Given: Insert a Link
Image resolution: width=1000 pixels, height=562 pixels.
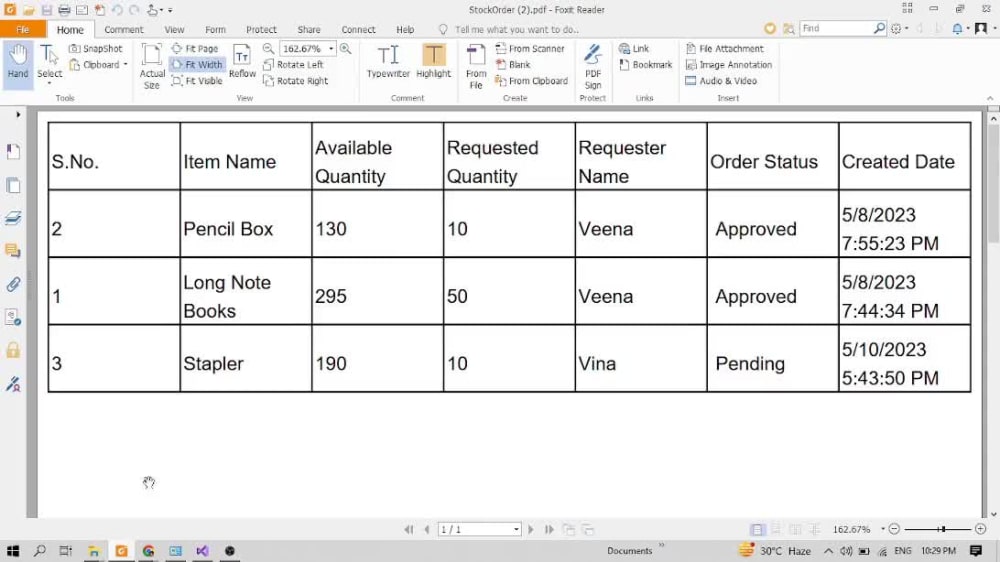Looking at the screenshot, I should click(634, 48).
